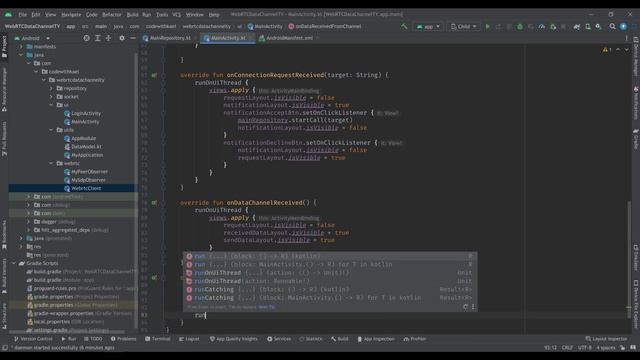Open the editor tabs overflow menu icon
Screen dimensions: 640x360
click(x=627, y=38)
